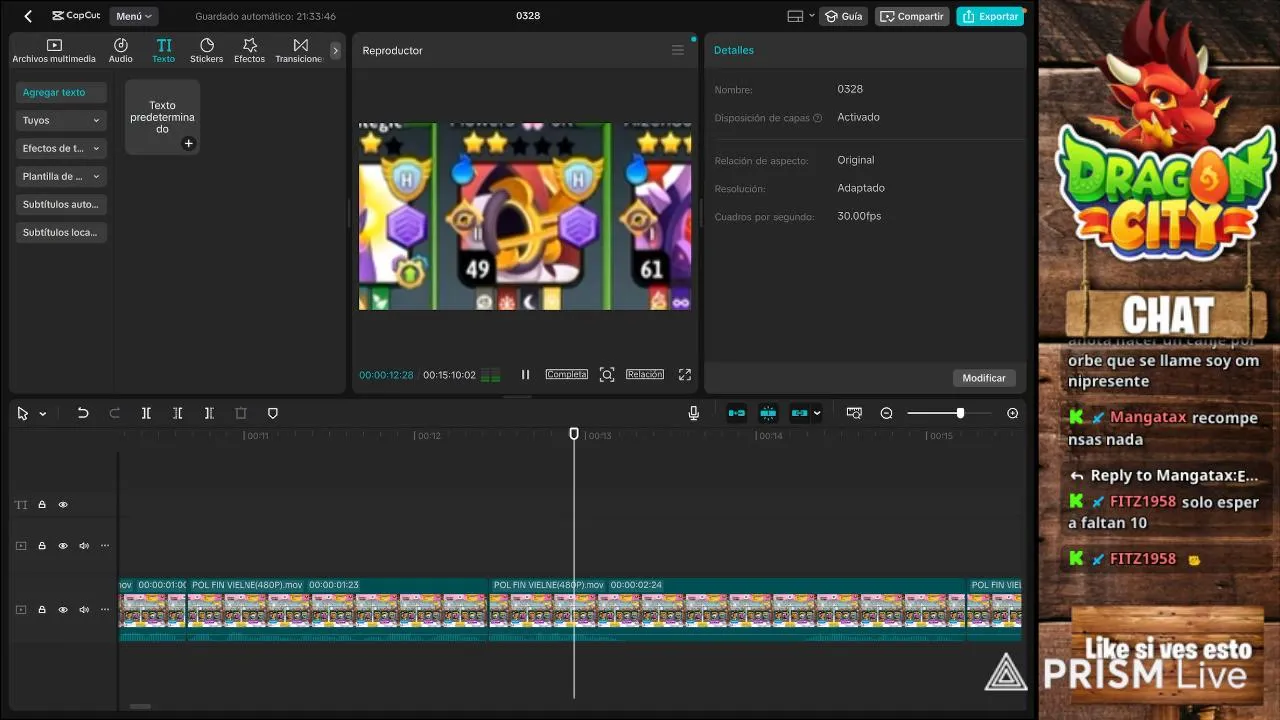Screen dimensions: 1280x720
Task: Delete left of playhead split icon
Action: pyautogui.click(x=177, y=413)
